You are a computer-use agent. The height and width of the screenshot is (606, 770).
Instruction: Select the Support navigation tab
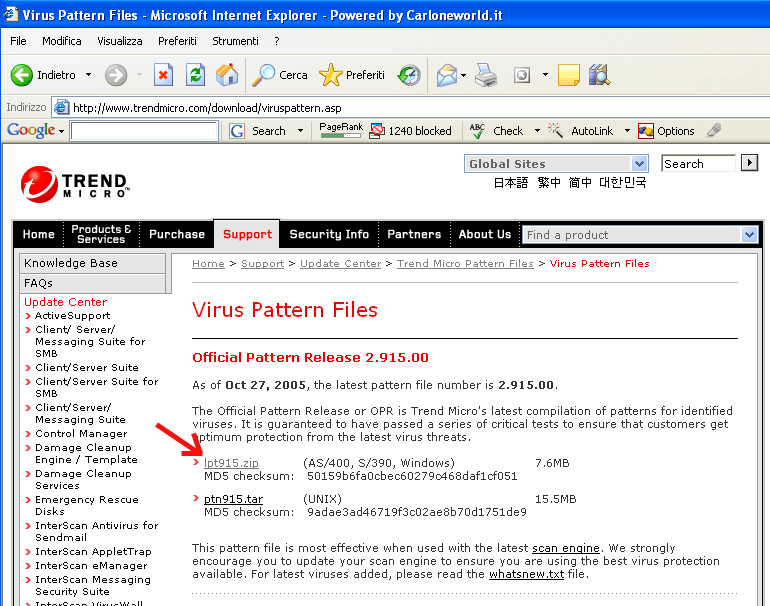[247, 234]
